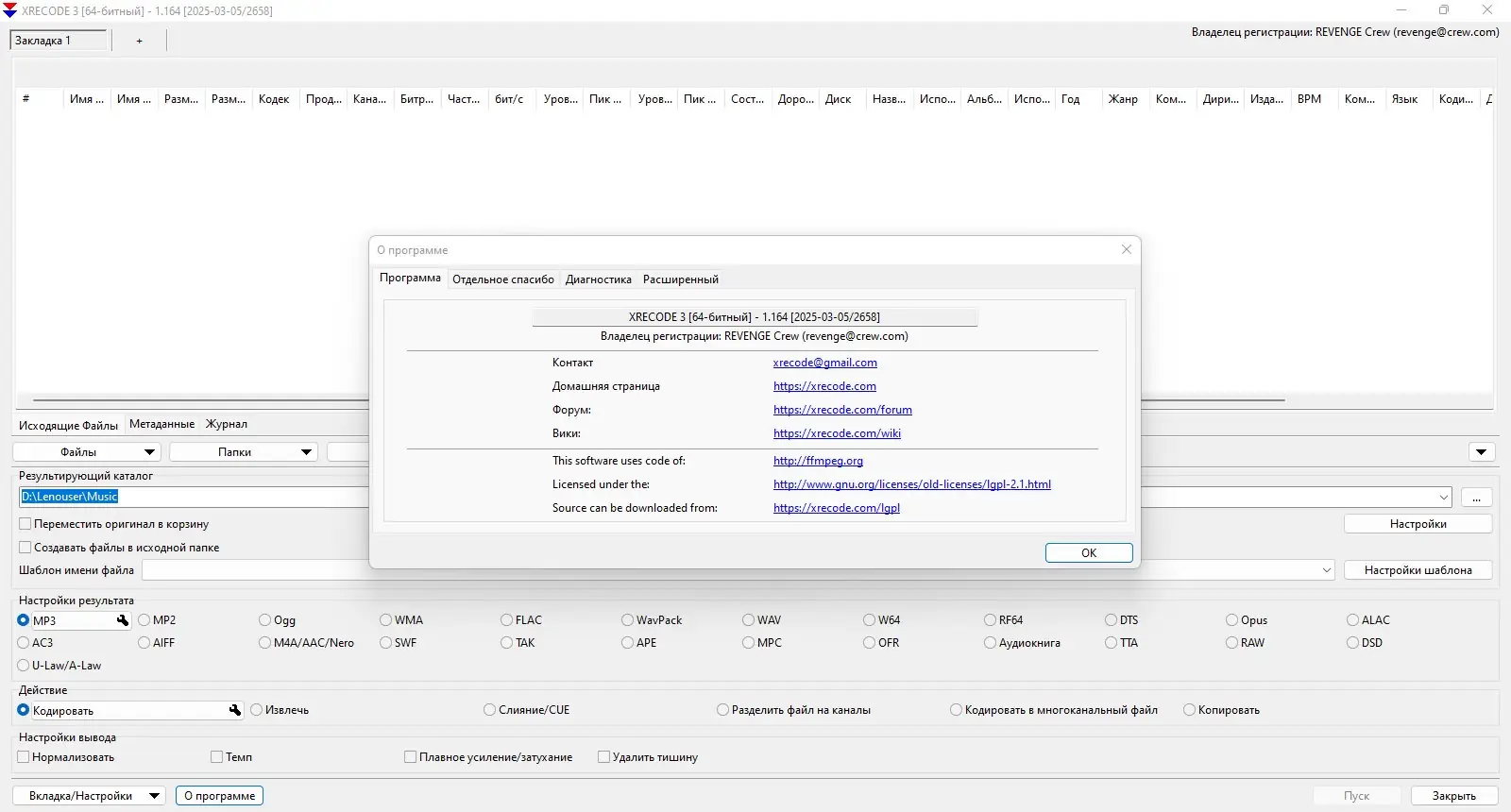Open the xrecode.com/forum link

tap(842, 410)
